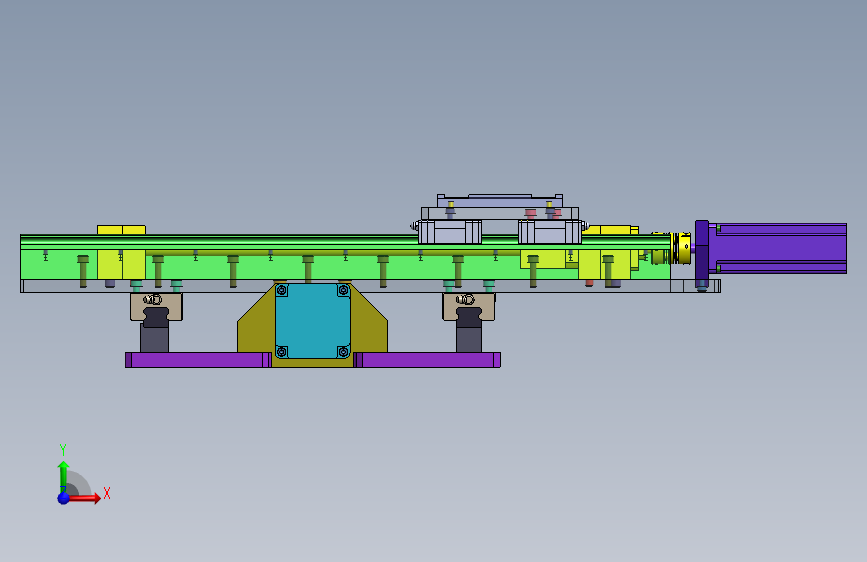Select the cyan square plate at center
The height and width of the screenshot is (562, 867).
312,321
